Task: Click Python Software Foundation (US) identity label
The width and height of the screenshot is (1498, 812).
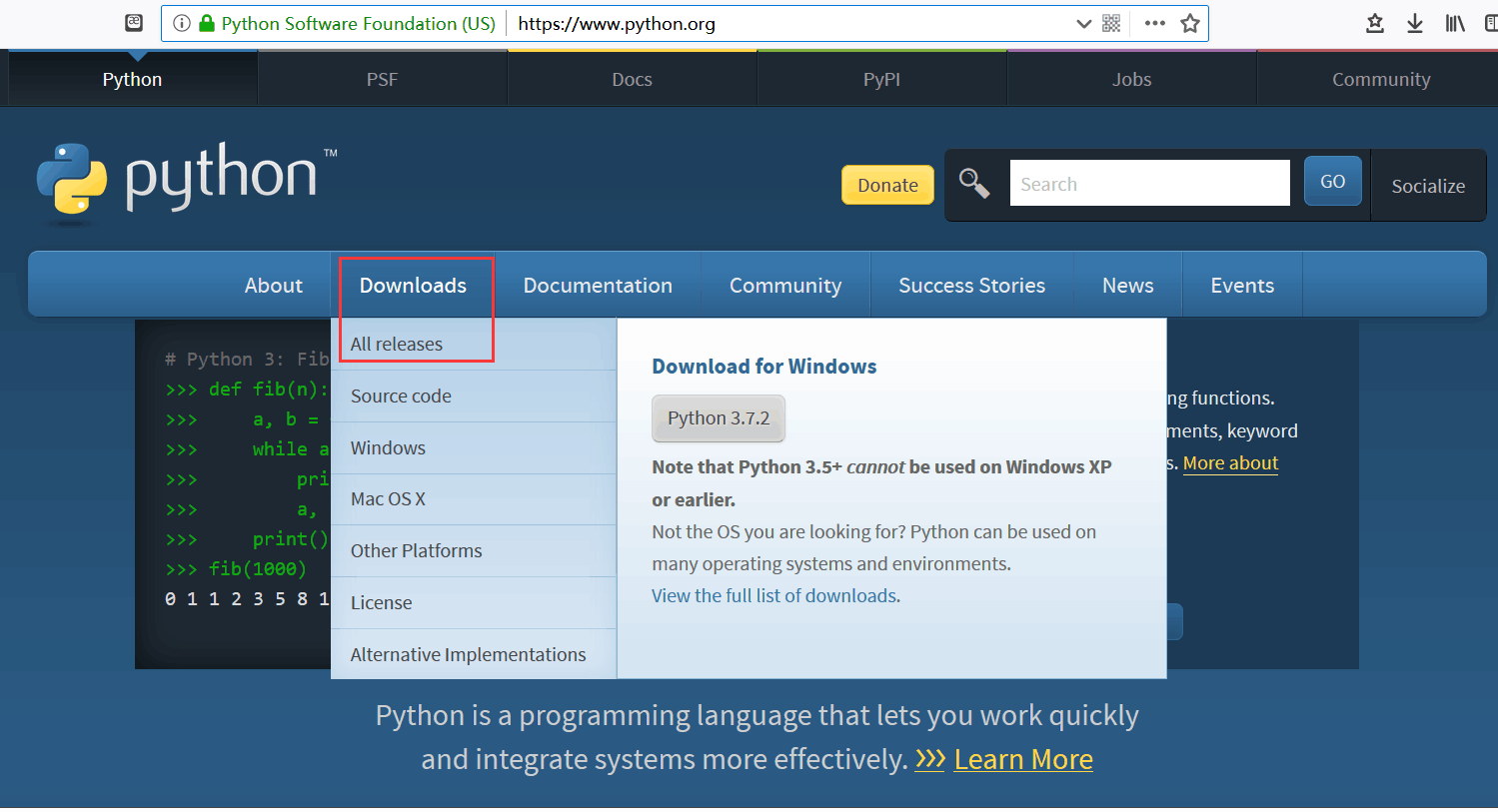Action: tap(358, 23)
